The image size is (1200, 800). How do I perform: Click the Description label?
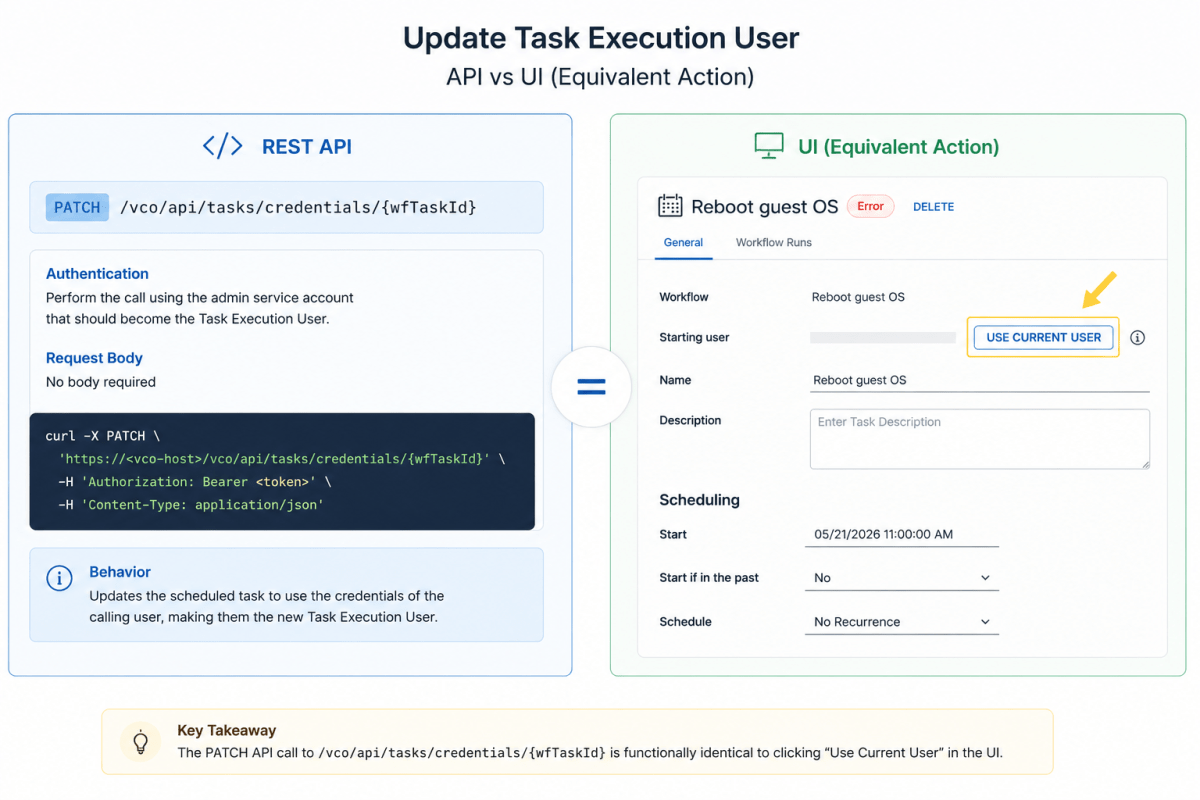[690, 420]
